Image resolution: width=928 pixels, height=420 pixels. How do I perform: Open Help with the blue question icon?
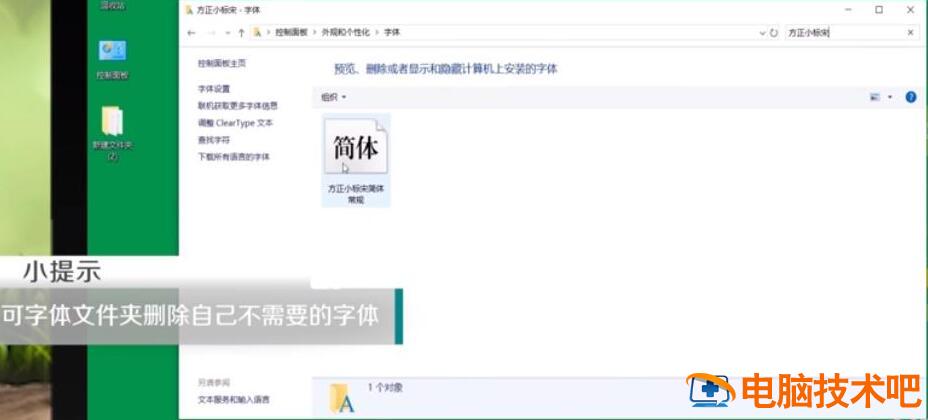pos(911,97)
